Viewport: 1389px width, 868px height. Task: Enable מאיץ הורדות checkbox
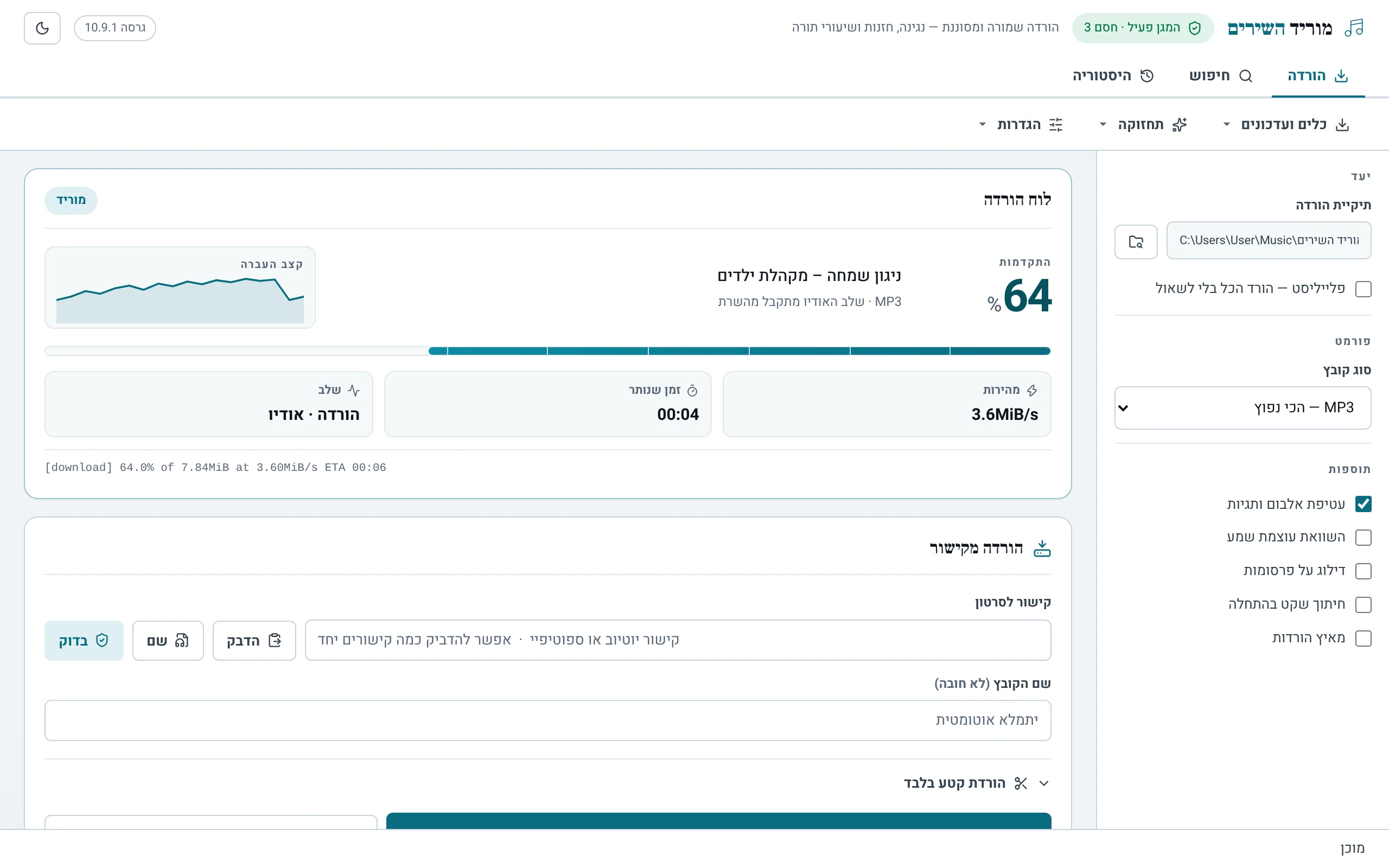[x=1362, y=639]
